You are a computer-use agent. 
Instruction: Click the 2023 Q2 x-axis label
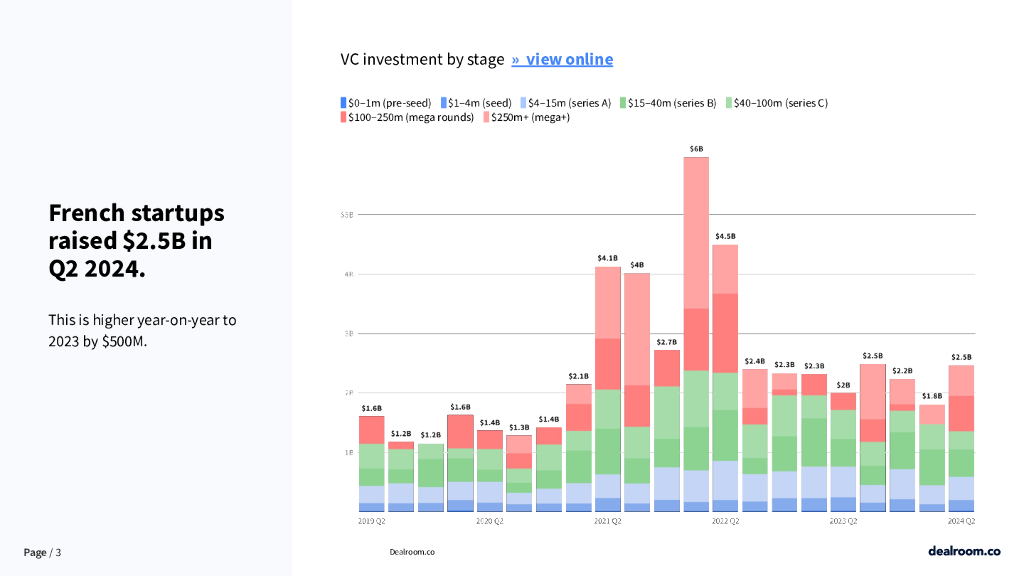click(844, 521)
